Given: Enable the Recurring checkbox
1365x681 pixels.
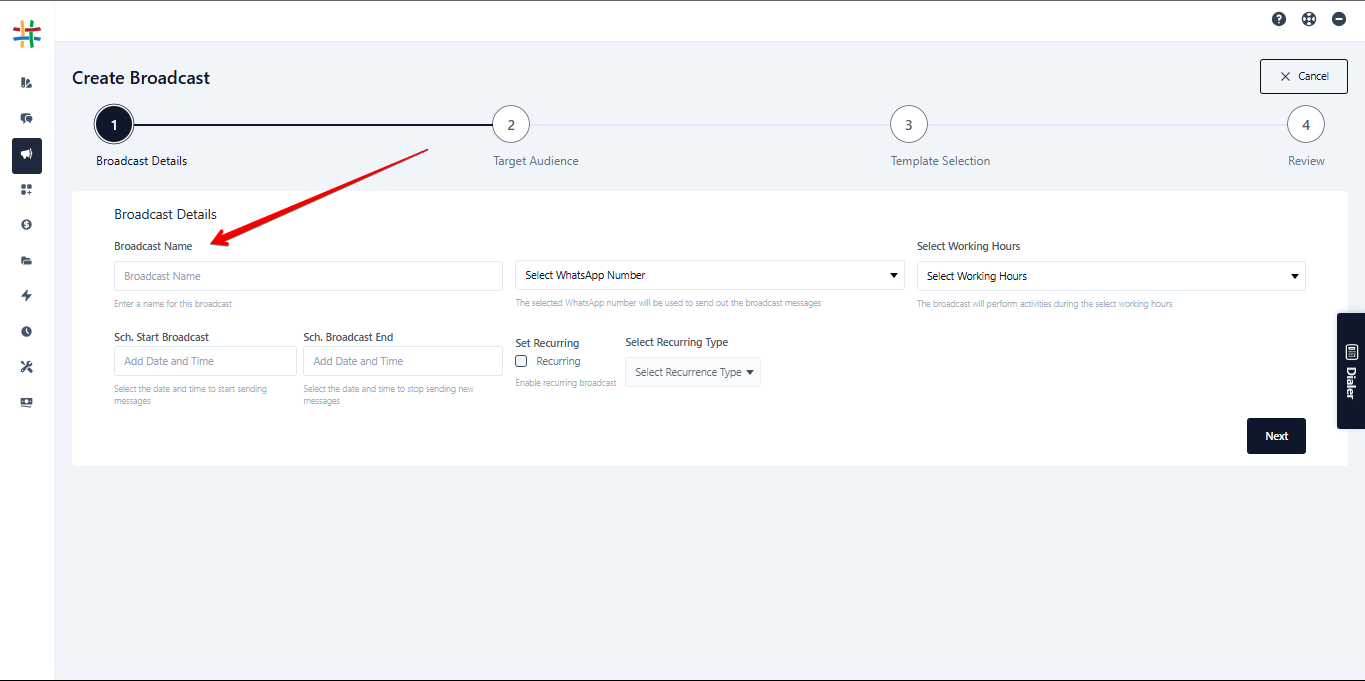Looking at the screenshot, I should [x=521, y=361].
